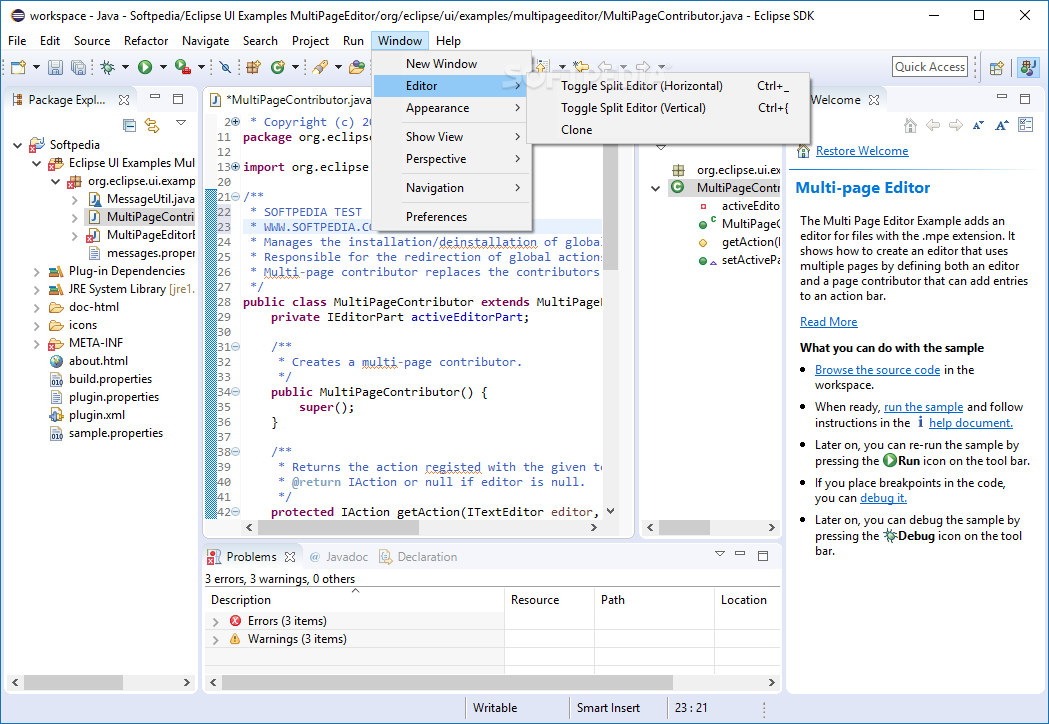Click the New wizard toolbar icon
1049x724 pixels.
(18, 67)
